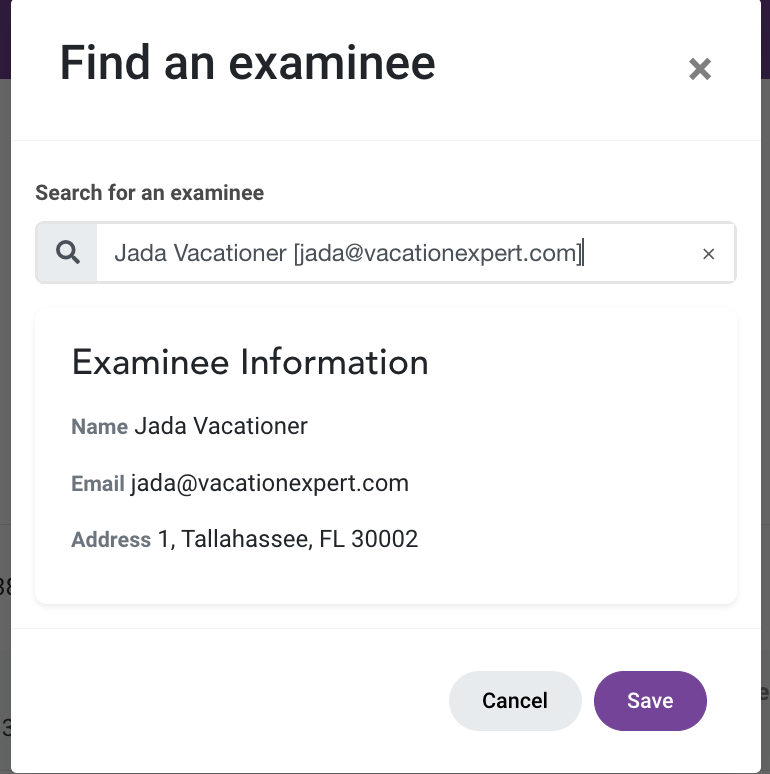Click the Address field label

111,540
